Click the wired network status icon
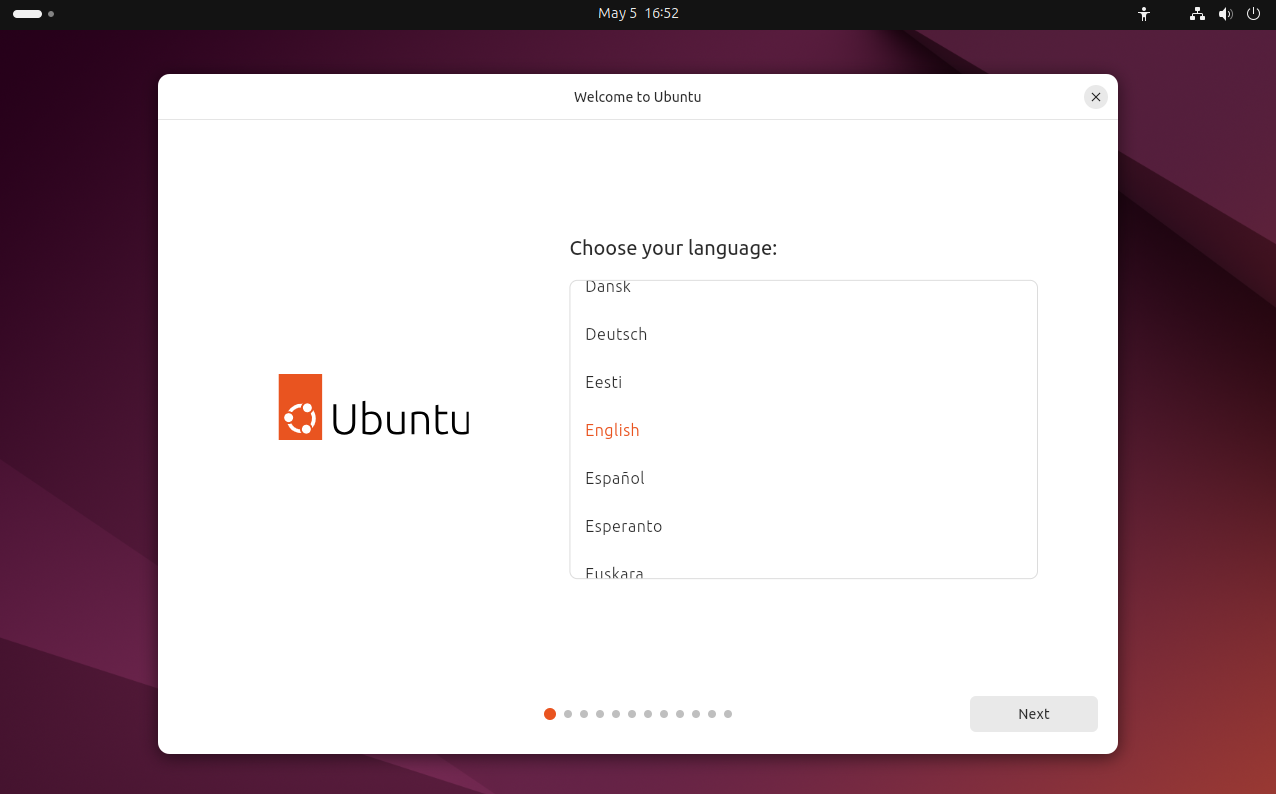Viewport: 1276px width, 794px height. pyautogui.click(x=1197, y=14)
